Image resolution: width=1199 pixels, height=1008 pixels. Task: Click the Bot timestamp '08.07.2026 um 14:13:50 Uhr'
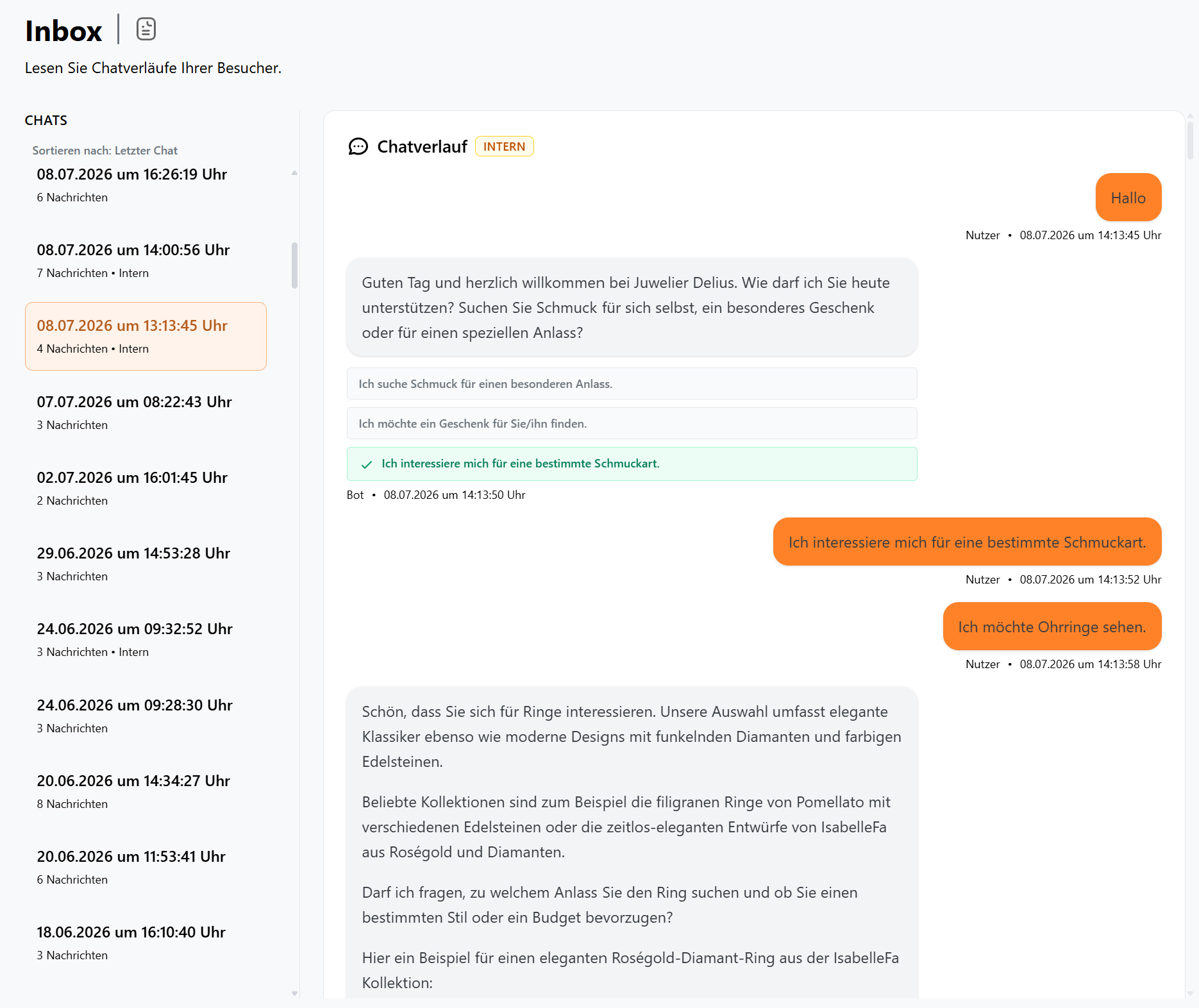(x=455, y=495)
